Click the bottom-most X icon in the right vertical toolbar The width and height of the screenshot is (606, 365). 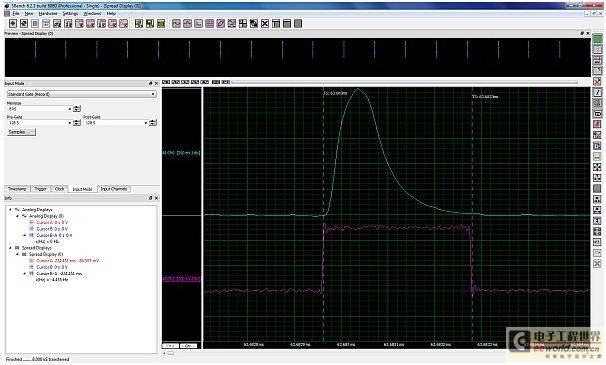[x=597, y=264]
